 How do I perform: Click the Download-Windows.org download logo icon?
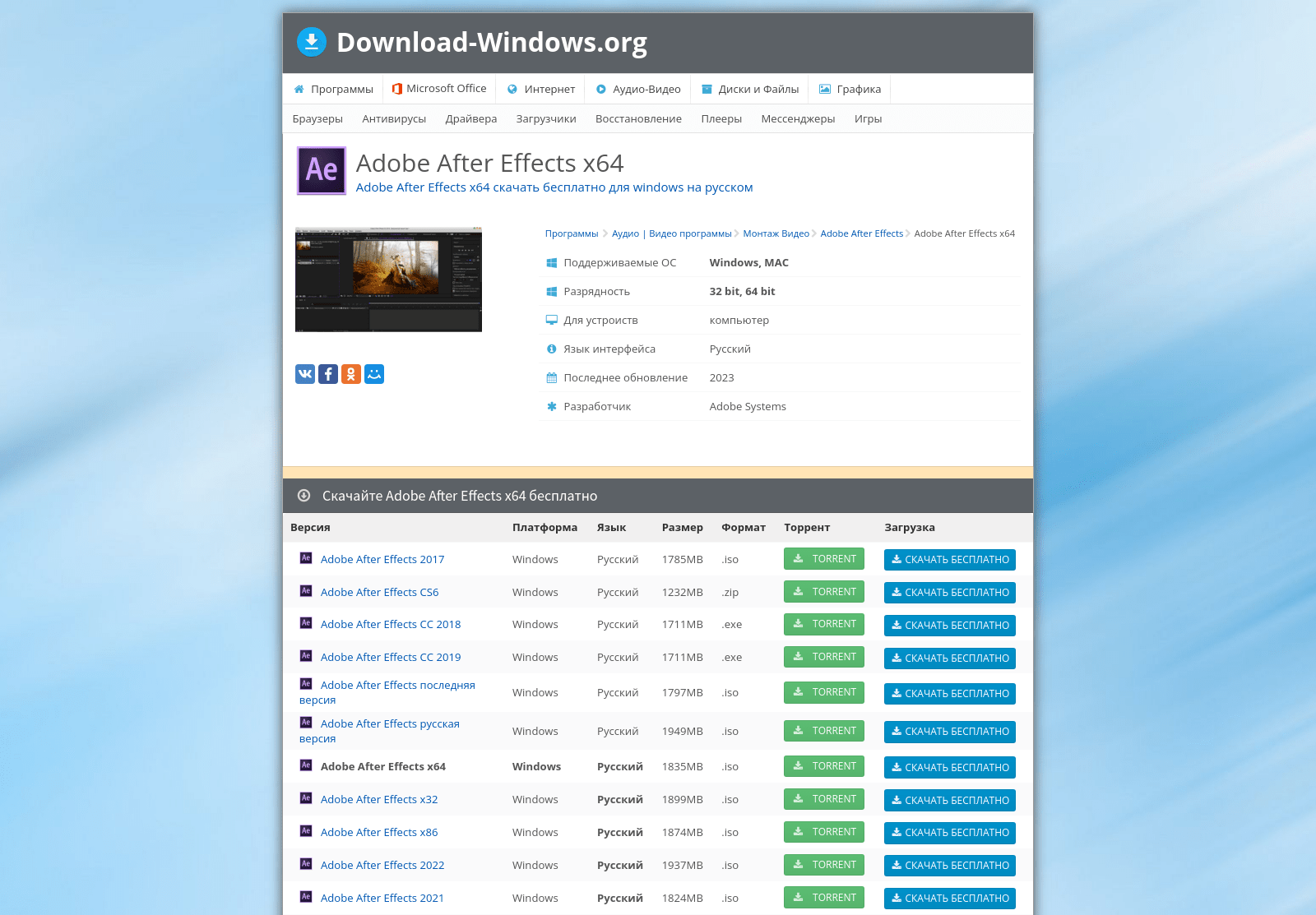pyautogui.click(x=312, y=42)
